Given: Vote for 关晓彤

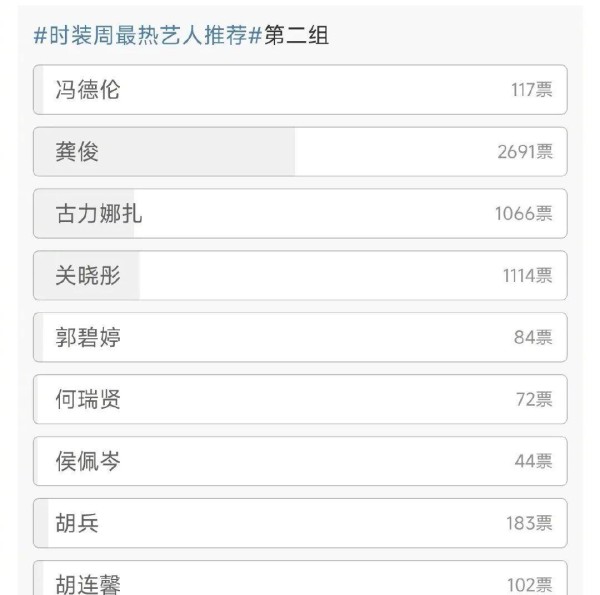Looking at the screenshot, I should point(300,275).
